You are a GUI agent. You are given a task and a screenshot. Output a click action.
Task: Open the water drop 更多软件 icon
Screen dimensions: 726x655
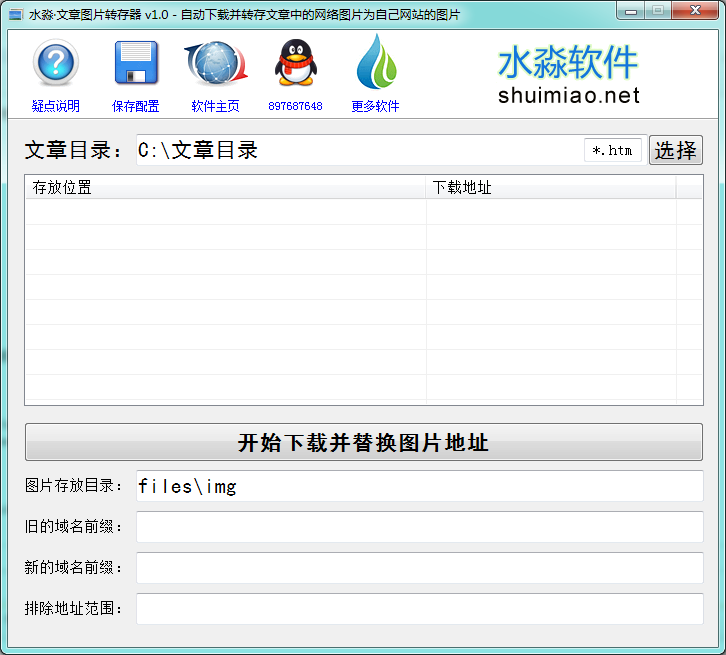(x=376, y=62)
